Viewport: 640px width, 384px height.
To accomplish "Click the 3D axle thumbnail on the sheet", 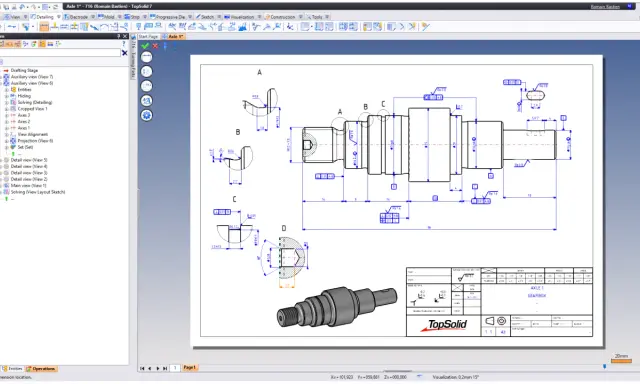I will (337, 307).
